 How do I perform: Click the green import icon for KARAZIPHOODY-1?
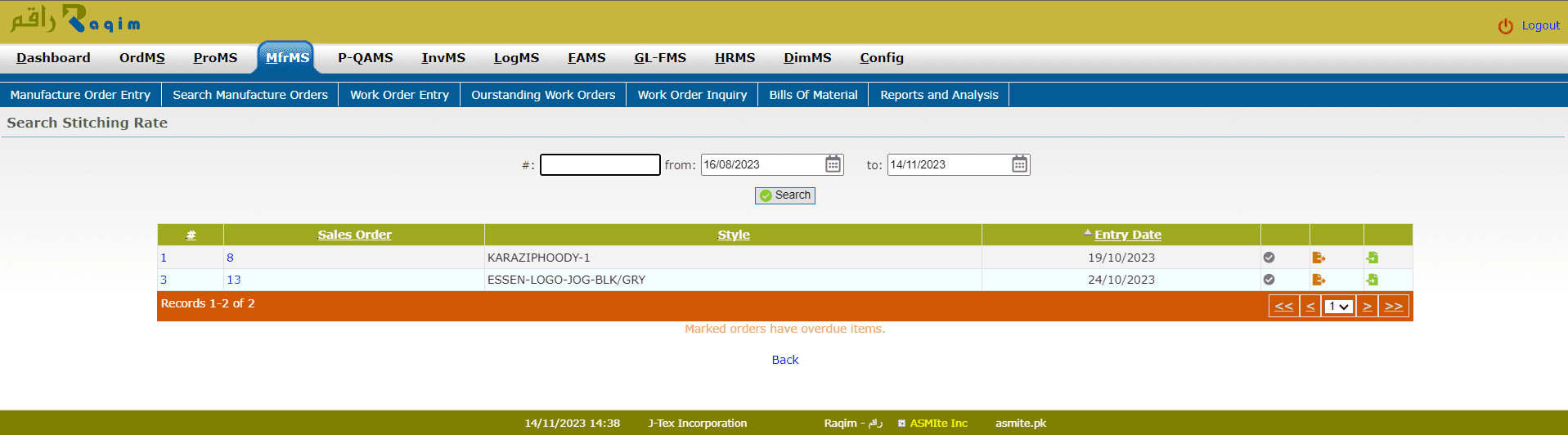click(x=1372, y=258)
